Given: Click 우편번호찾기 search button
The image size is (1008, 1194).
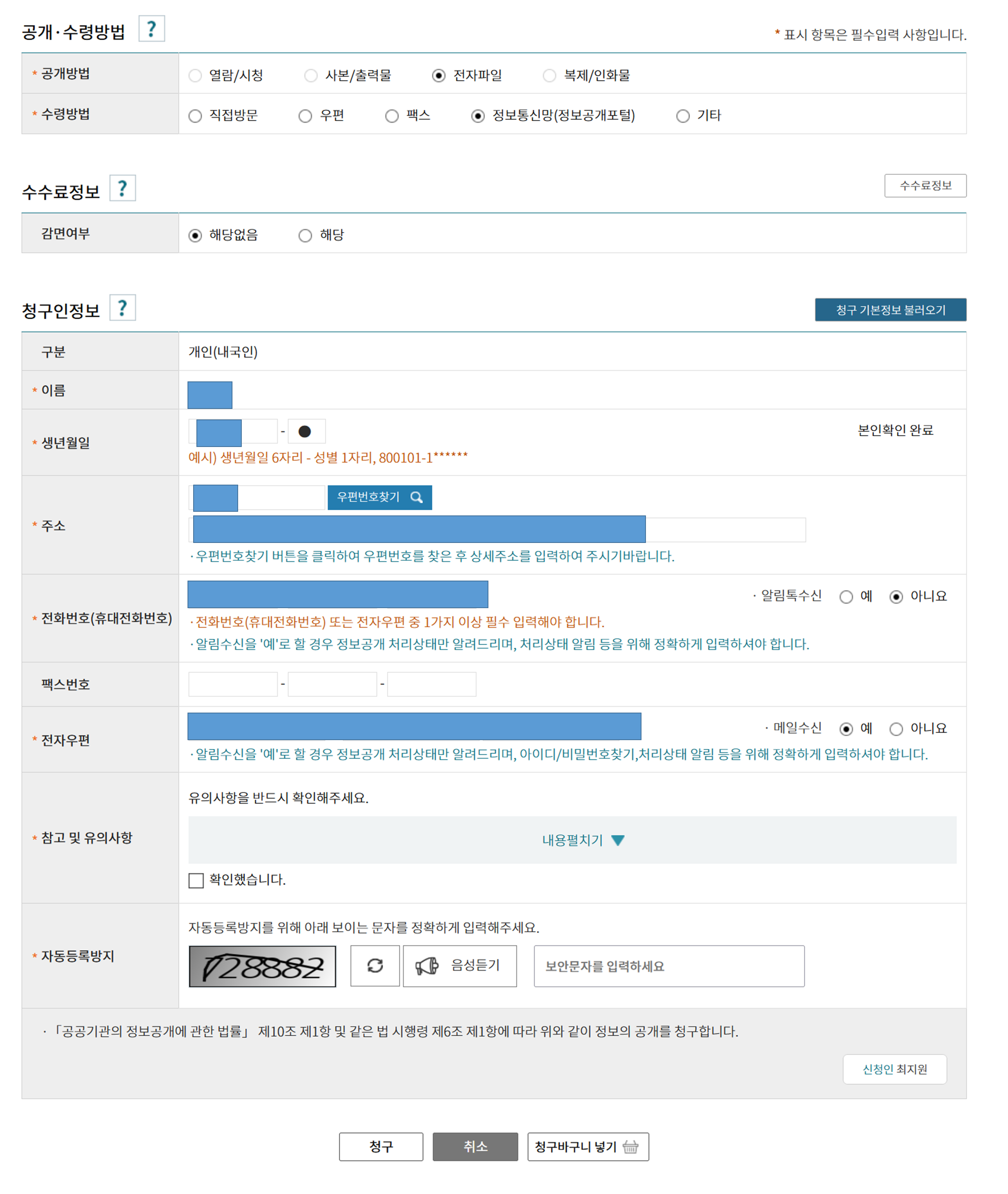Looking at the screenshot, I should pos(379,497).
